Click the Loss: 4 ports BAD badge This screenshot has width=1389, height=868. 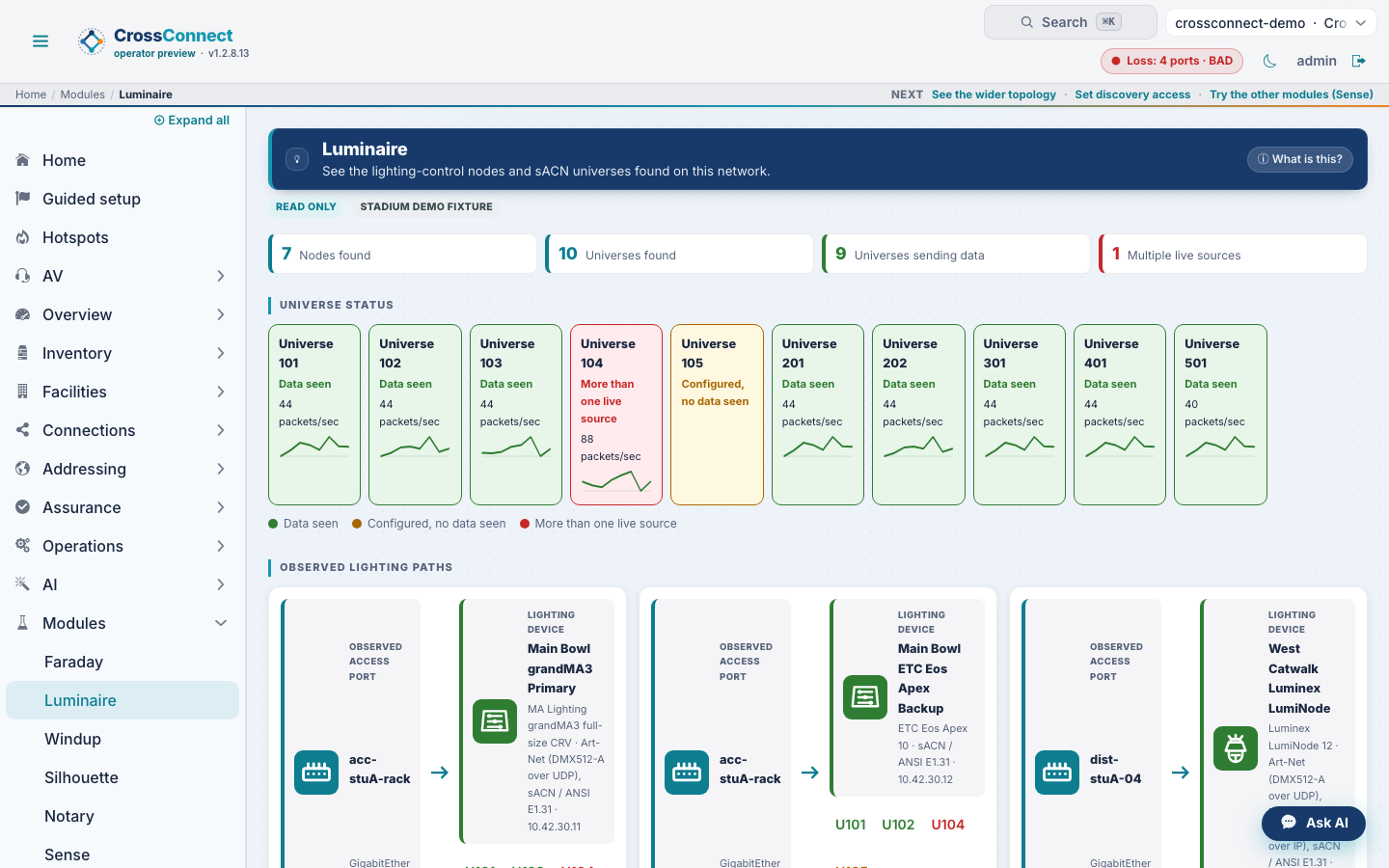click(1172, 61)
